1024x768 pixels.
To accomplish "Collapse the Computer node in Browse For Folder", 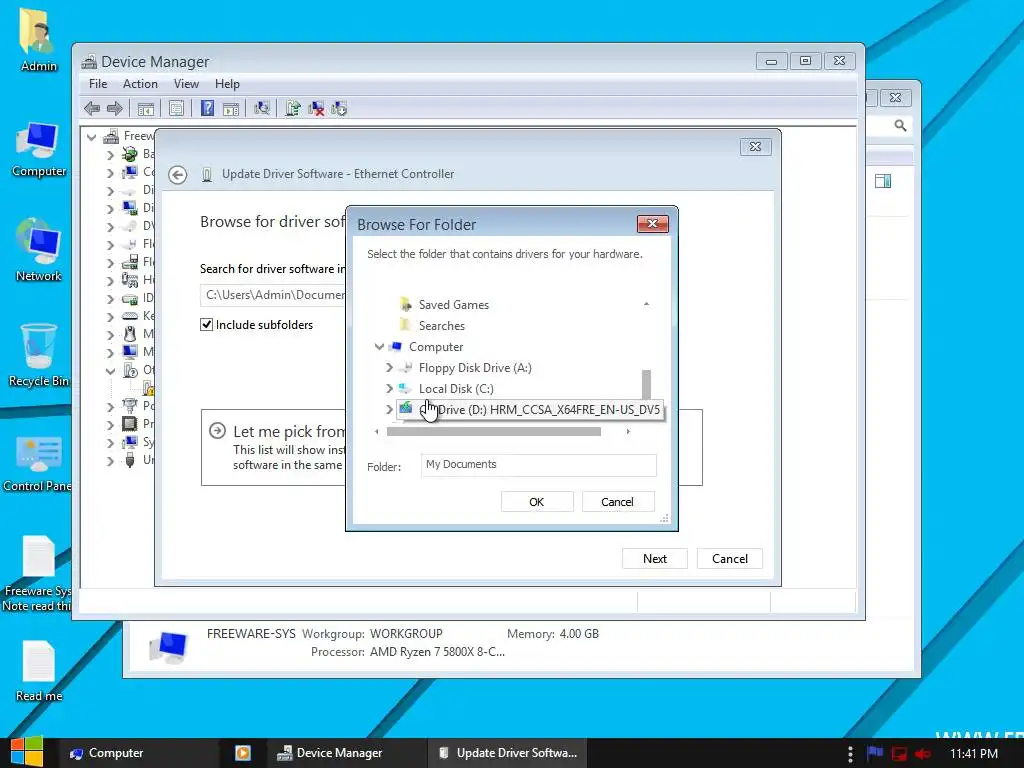I will tap(379, 347).
